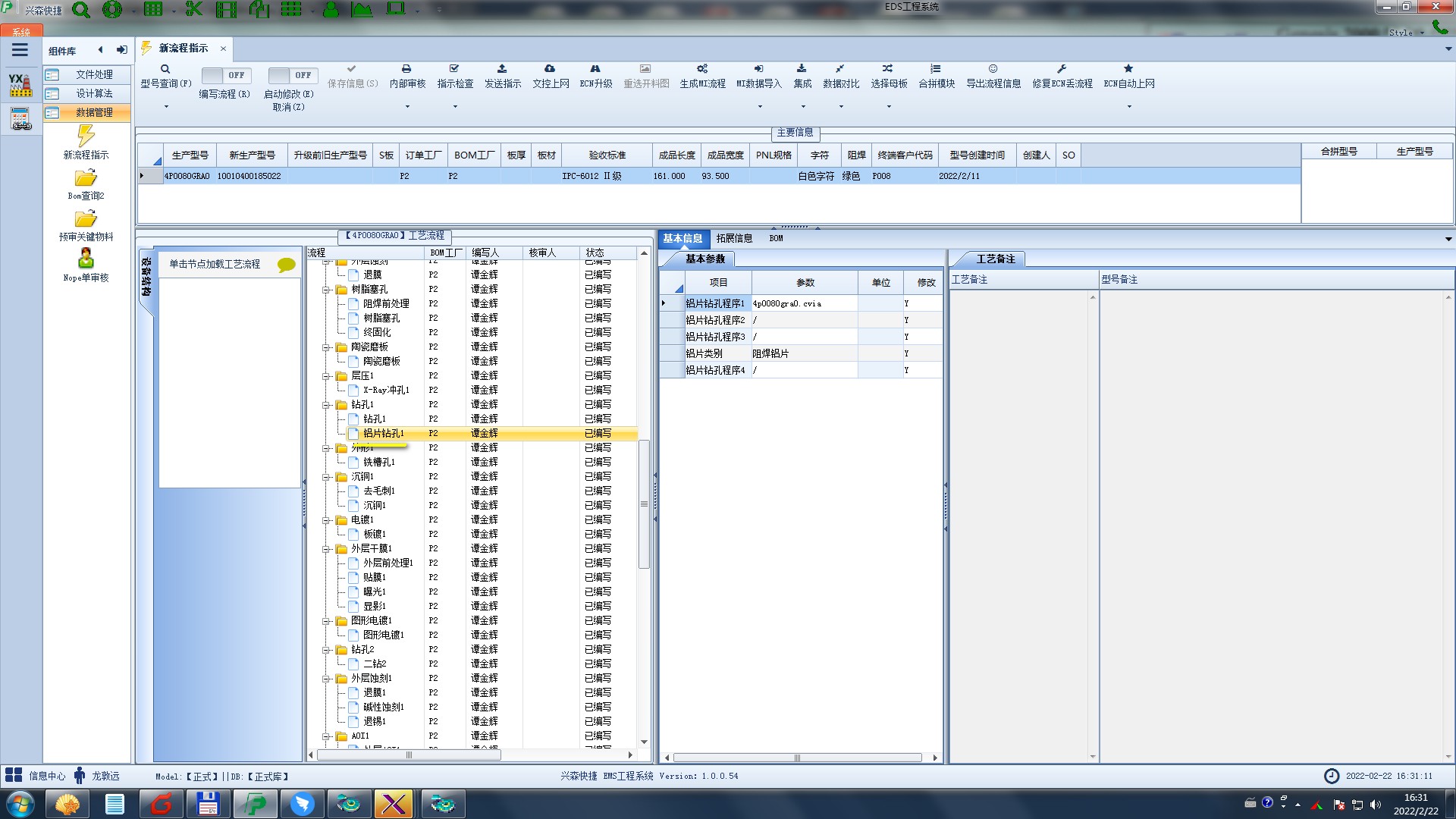Open the Bom查询2 folder icon
Viewport: 1456px width, 819px height.
[x=86, y=178]
